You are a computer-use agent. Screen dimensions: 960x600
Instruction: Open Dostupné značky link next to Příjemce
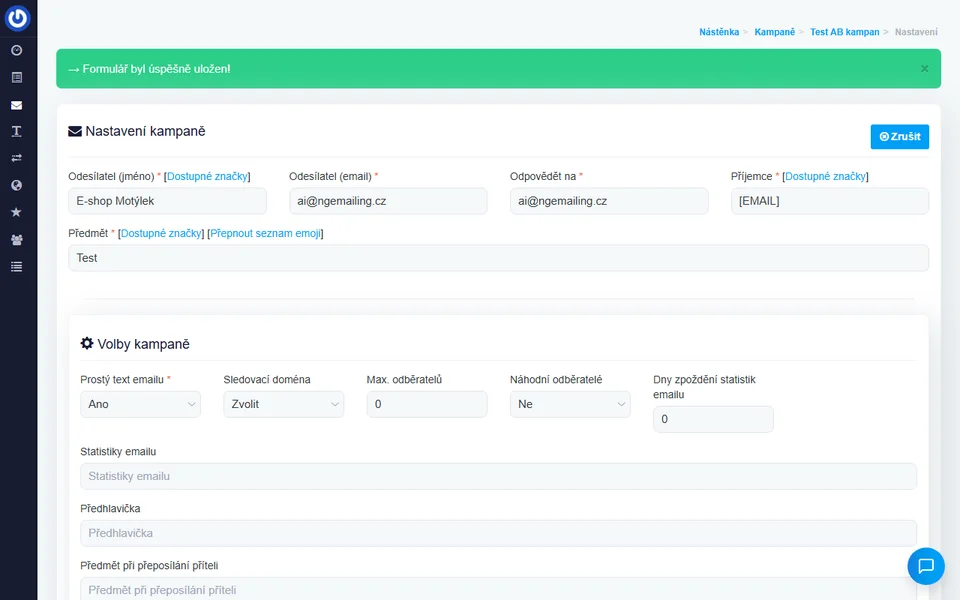point(825,176)
